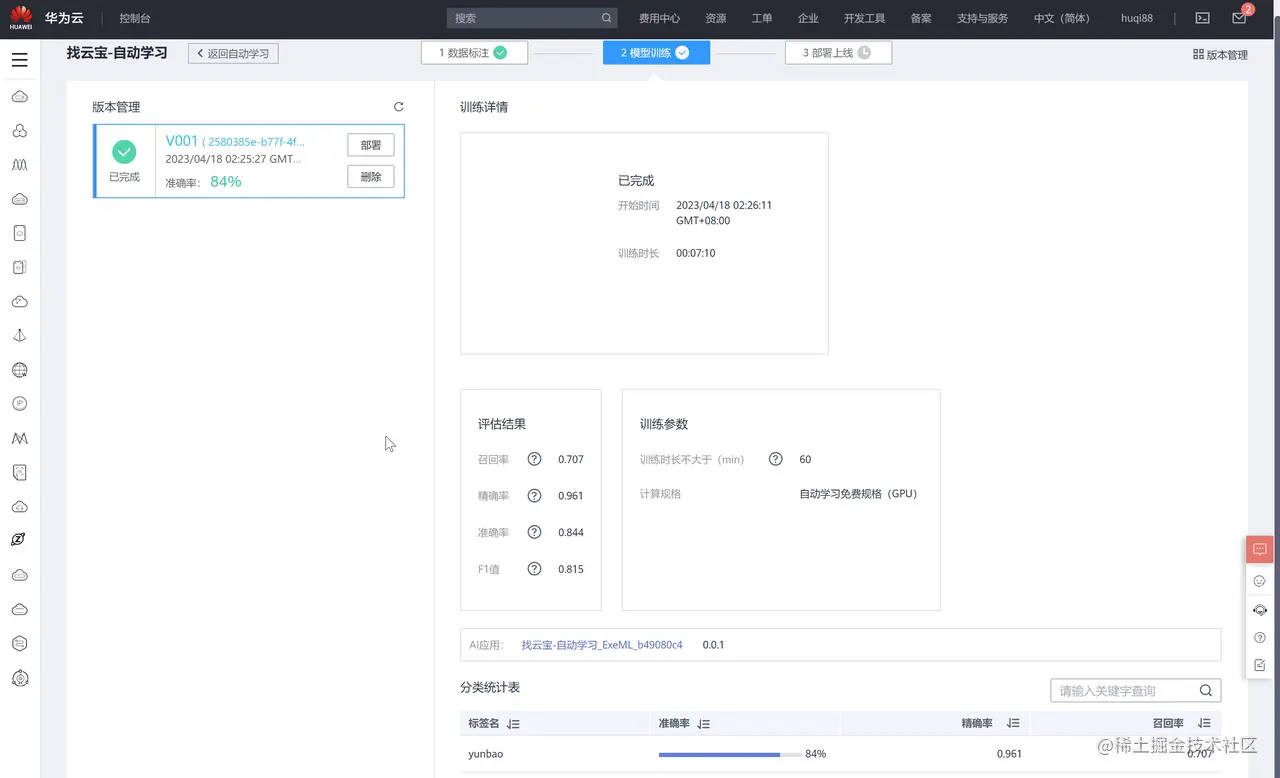
Task: Click 删除 button for V001
Action: [x=371, y=177]
